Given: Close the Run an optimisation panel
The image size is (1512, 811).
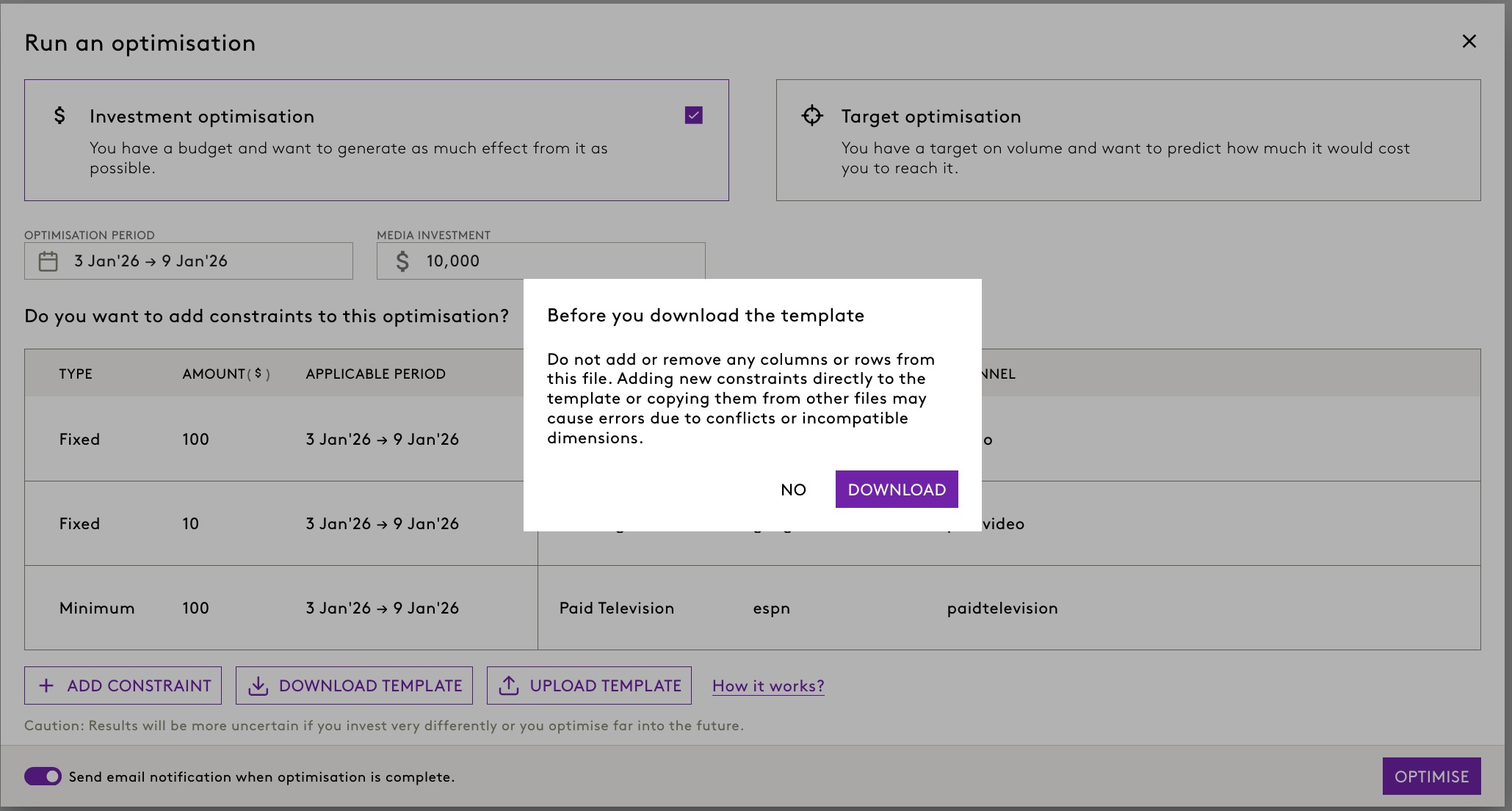Looking at the screenshot, I should 1469,42.
